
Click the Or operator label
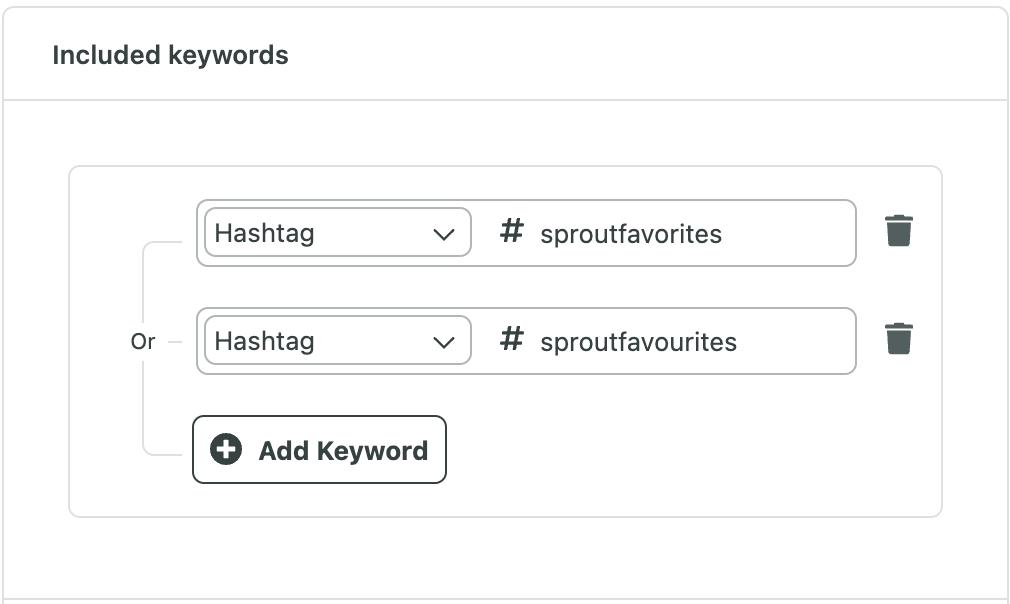pos(143,341)
